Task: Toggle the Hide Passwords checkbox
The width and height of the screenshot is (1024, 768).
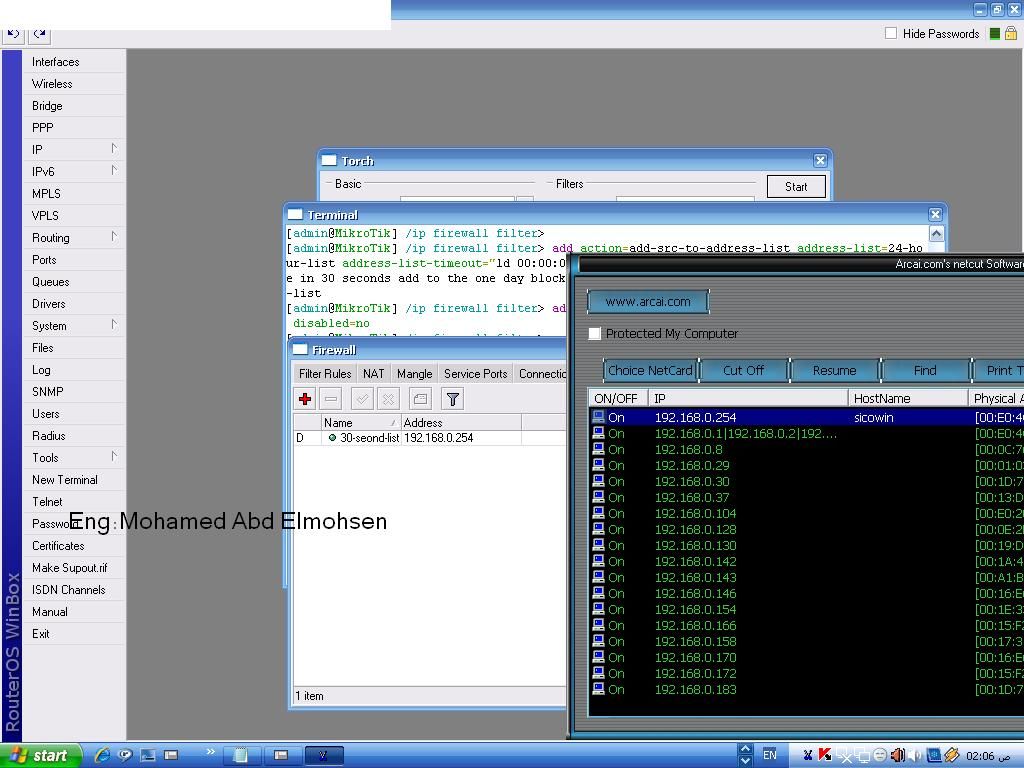Action: click(891, 33)
